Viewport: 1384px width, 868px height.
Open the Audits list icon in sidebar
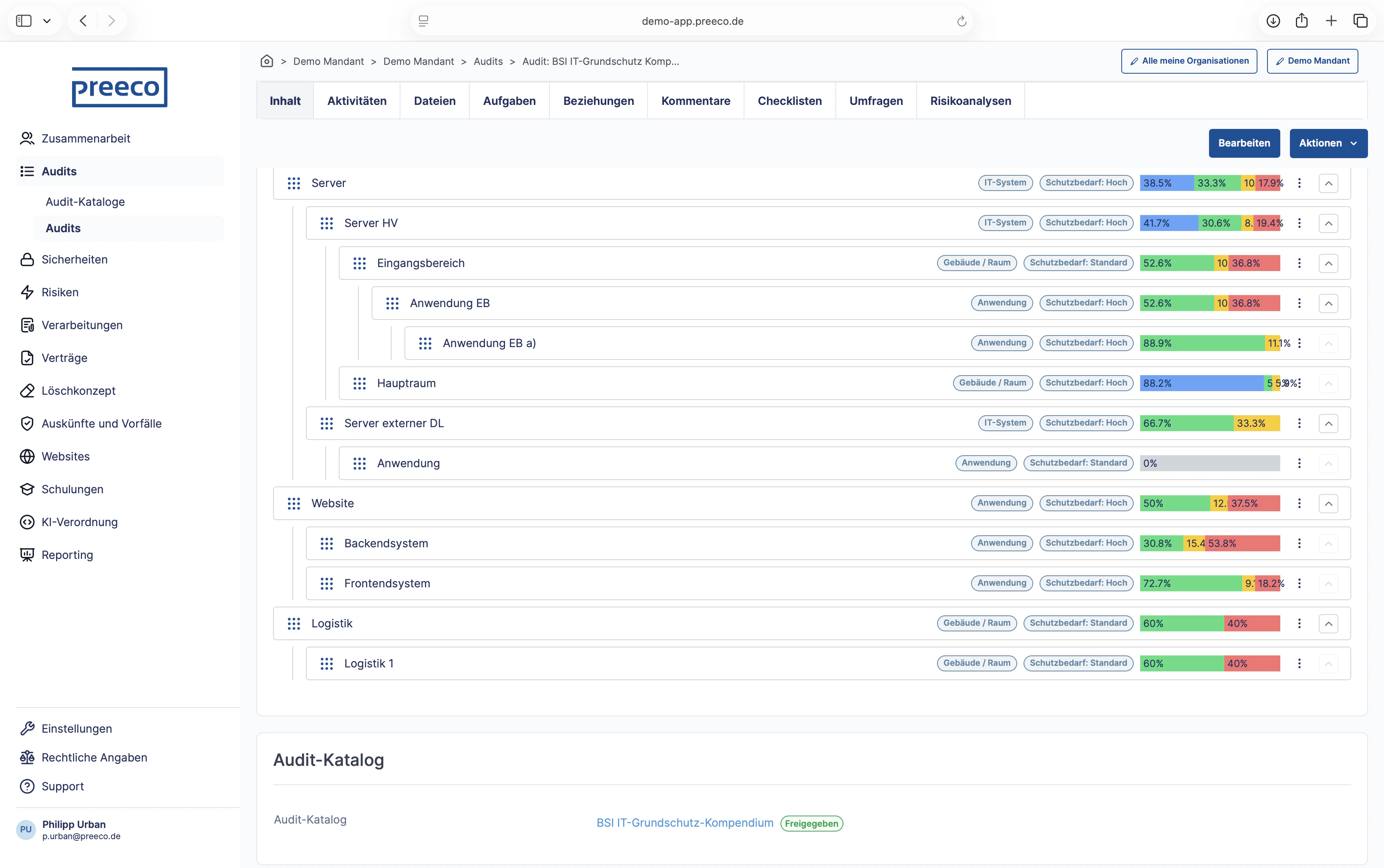tap(27, 171)
